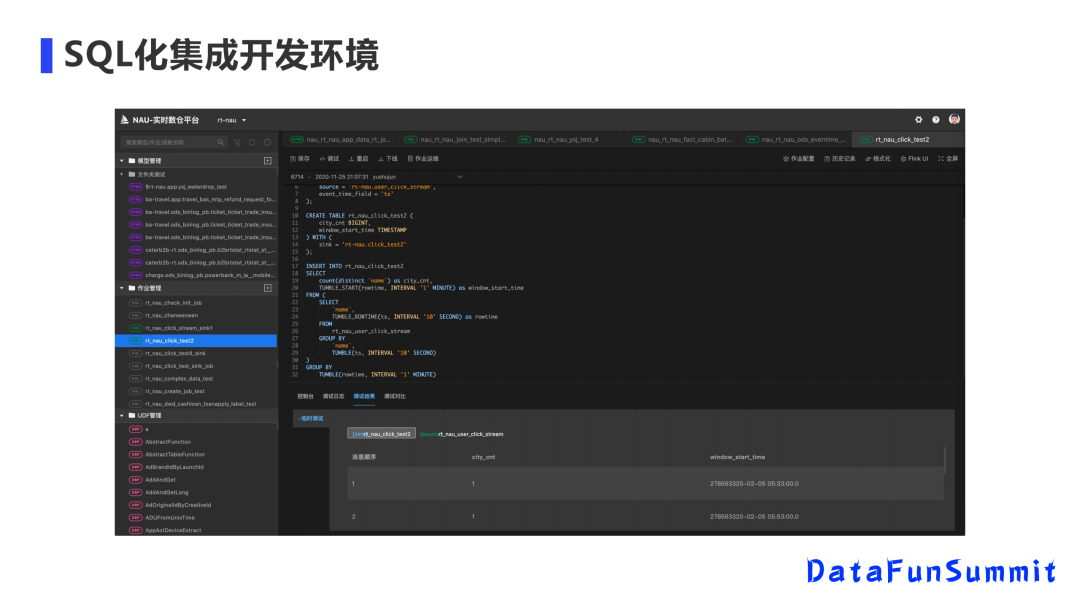Select the 调试结果 debug result tab
The image size is (1080, 608).
click(364, 396)
